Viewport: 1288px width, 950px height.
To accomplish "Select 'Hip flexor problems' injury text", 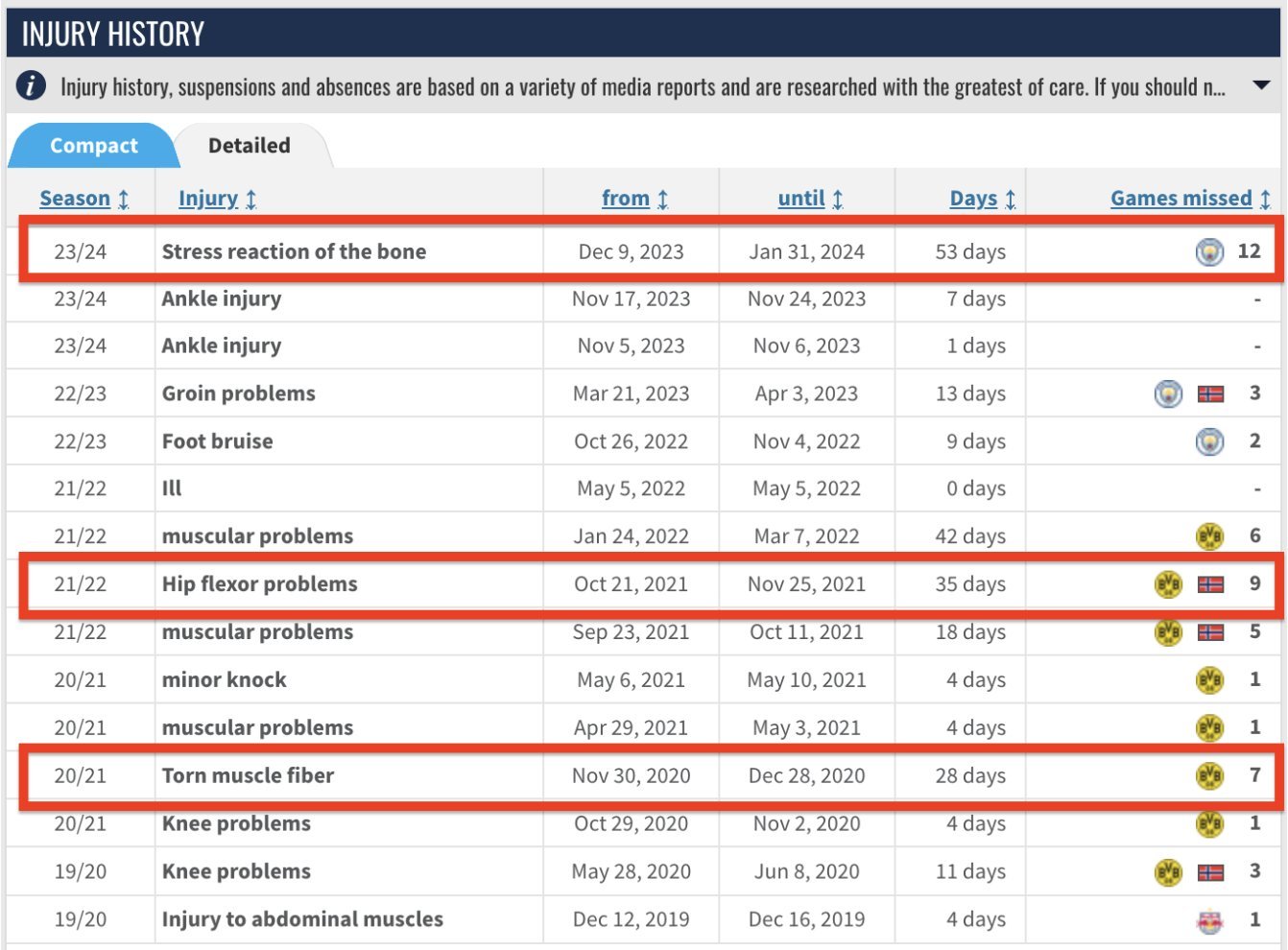I will 259,583.
